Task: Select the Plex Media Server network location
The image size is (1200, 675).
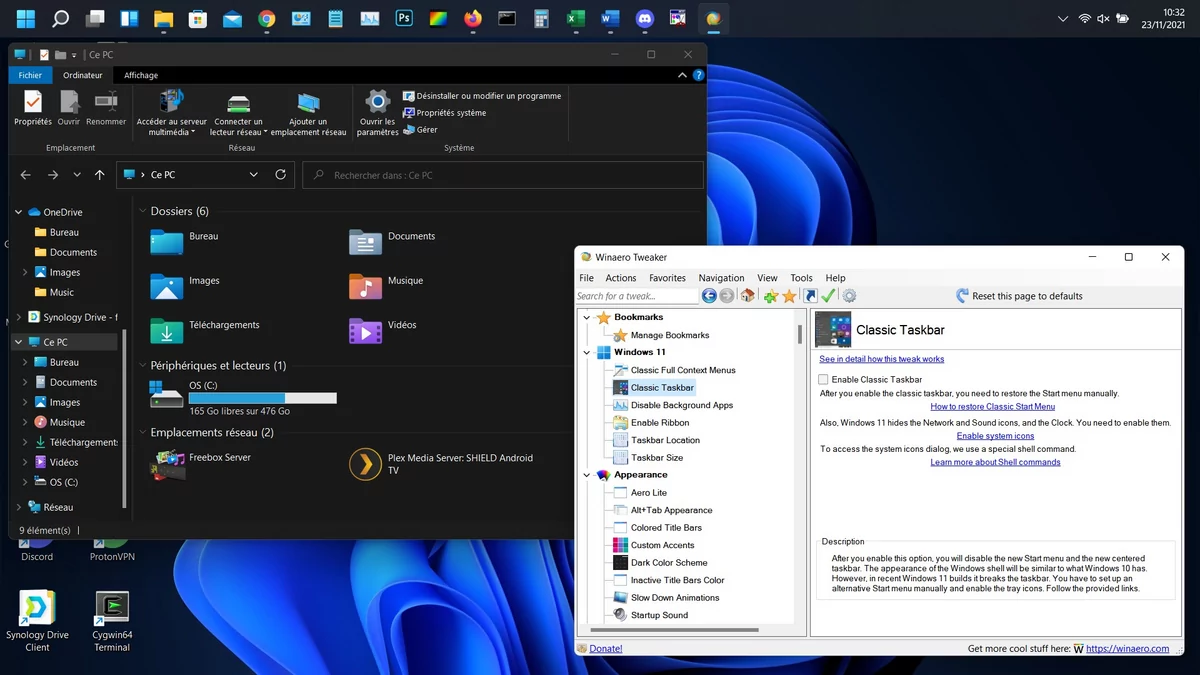Action: 445,464
